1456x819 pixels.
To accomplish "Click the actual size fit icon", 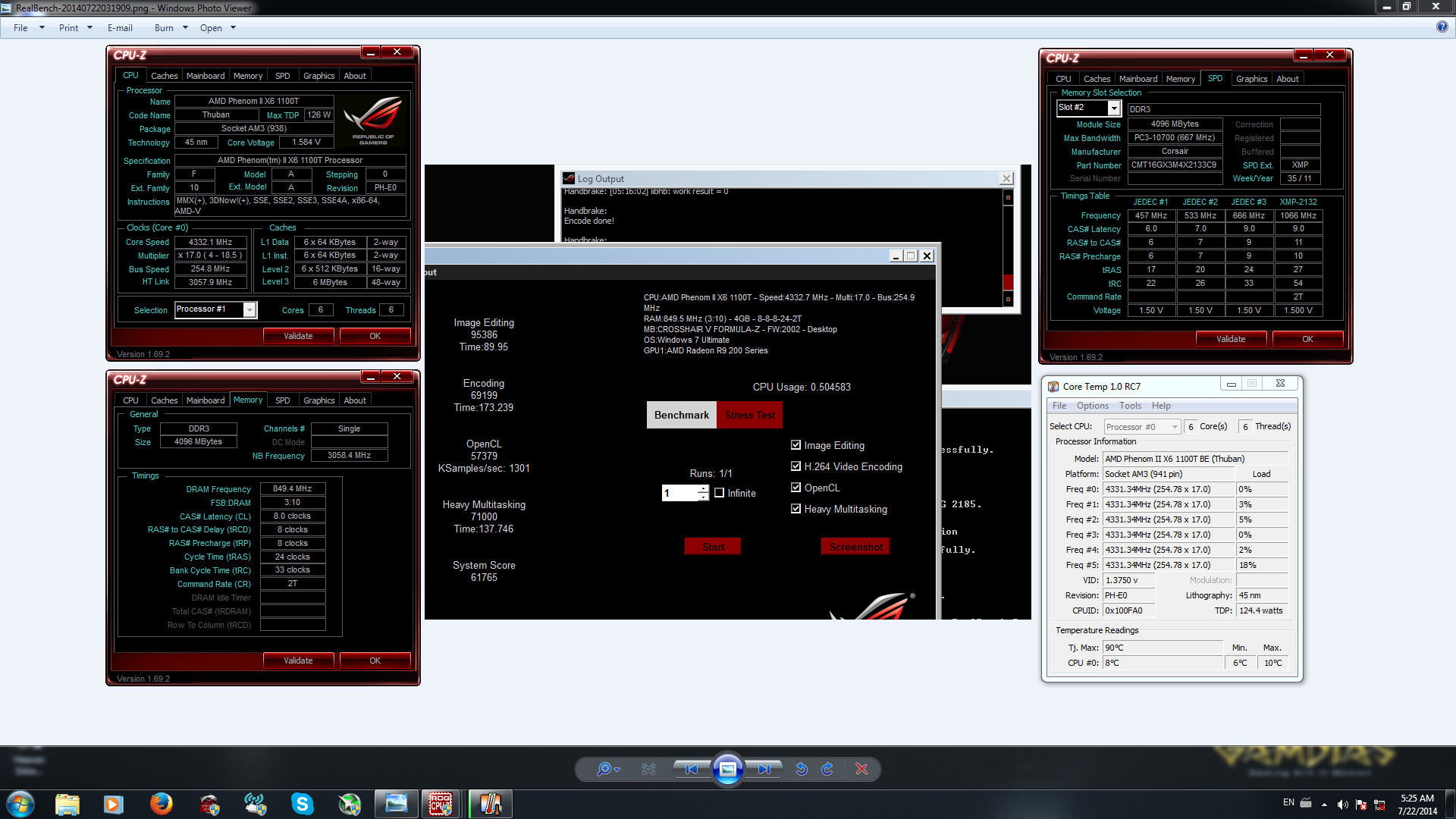I will [648, 769].
